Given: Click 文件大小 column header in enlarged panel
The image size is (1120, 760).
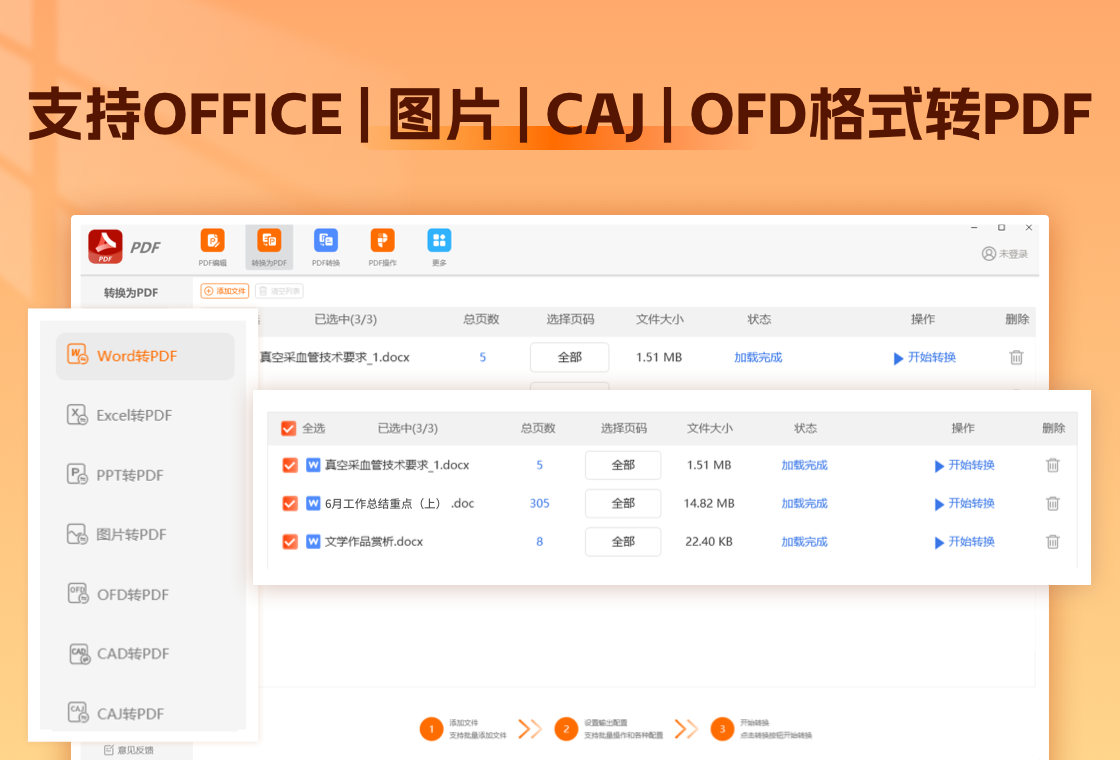Looking at the screenshot, I should [709, 429].
